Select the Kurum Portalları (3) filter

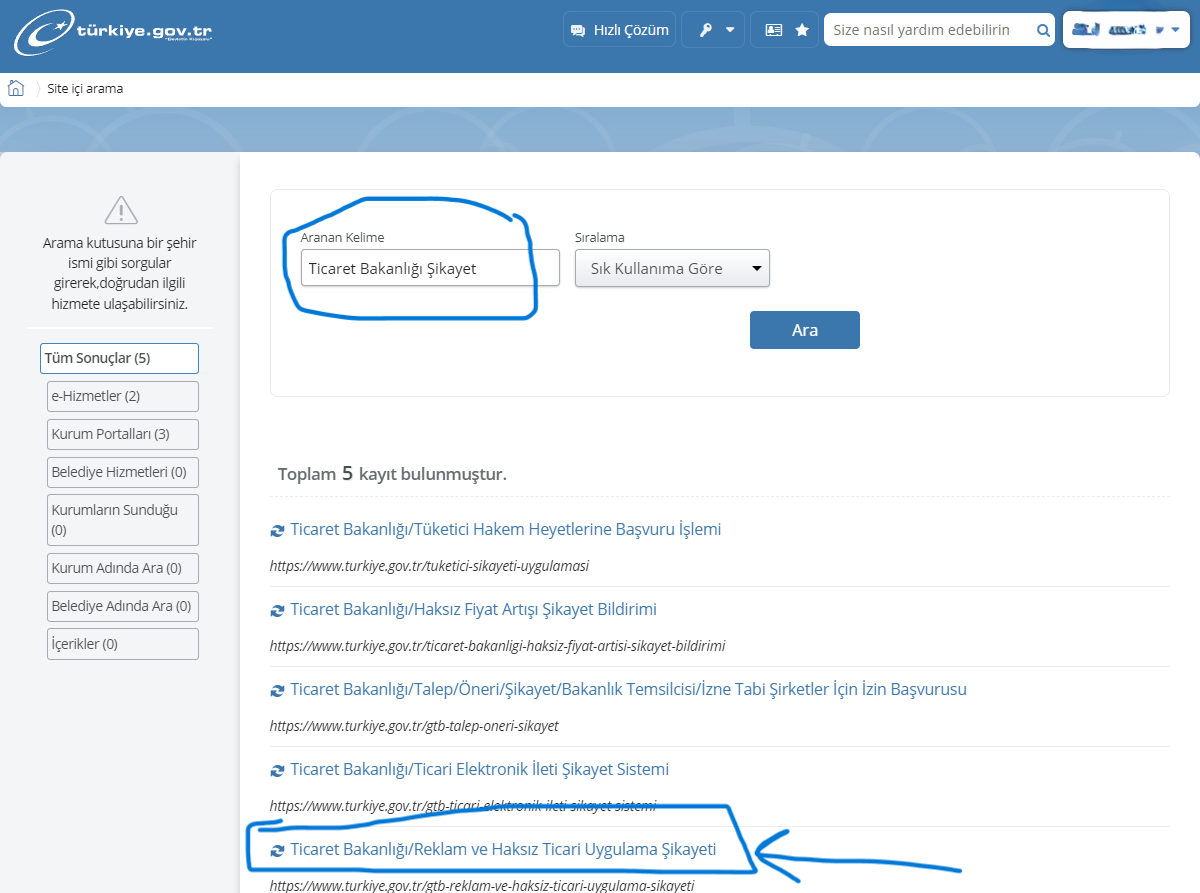[x=123, y=434]
